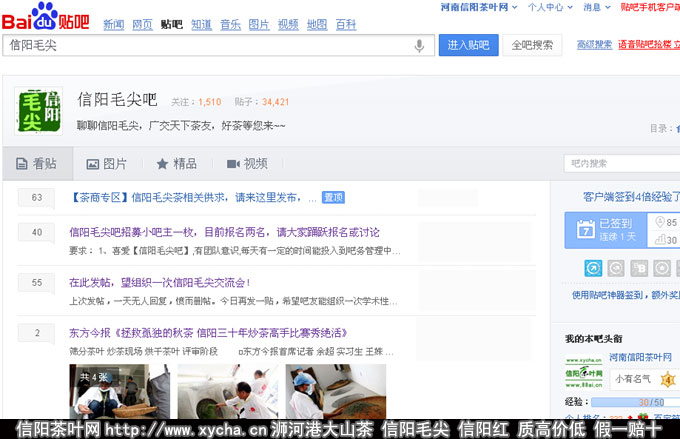Click the 河南信阳茶叶网 user avatar logo

[x=584, y=372]
